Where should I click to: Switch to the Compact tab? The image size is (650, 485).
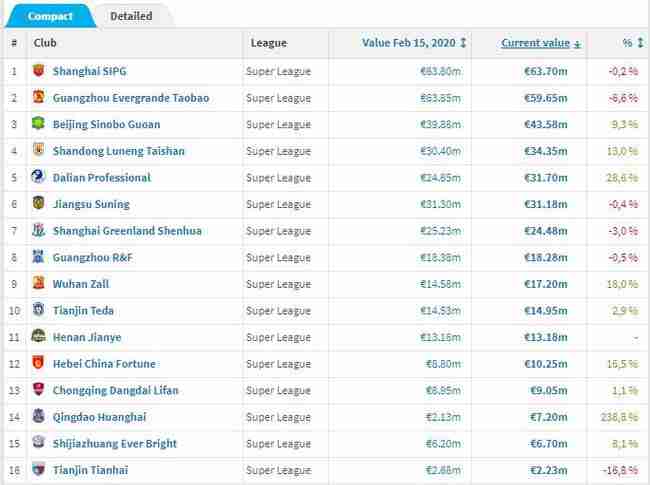tap(50, 16)
